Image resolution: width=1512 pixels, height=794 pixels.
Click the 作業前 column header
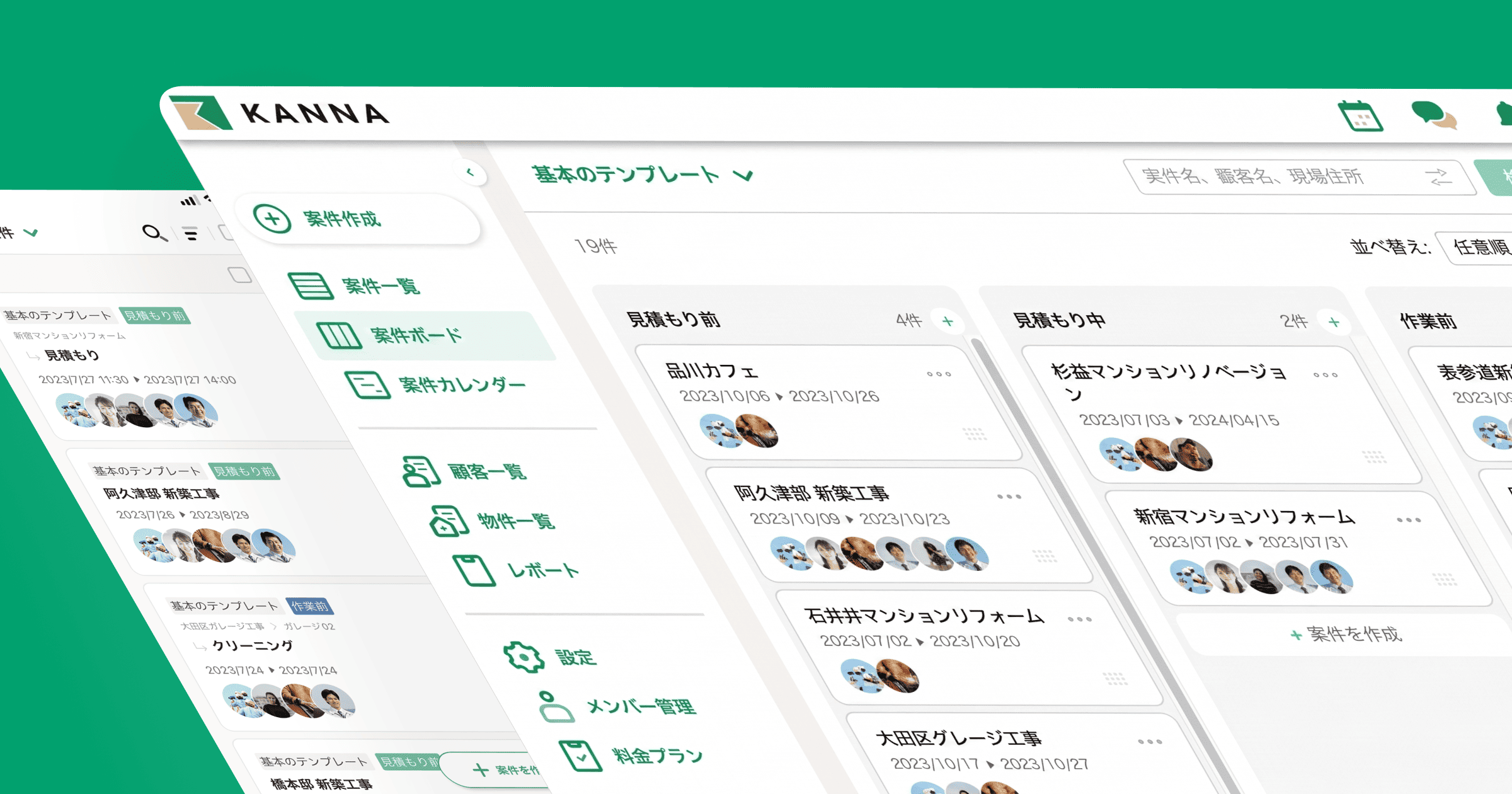(1429, 321)
